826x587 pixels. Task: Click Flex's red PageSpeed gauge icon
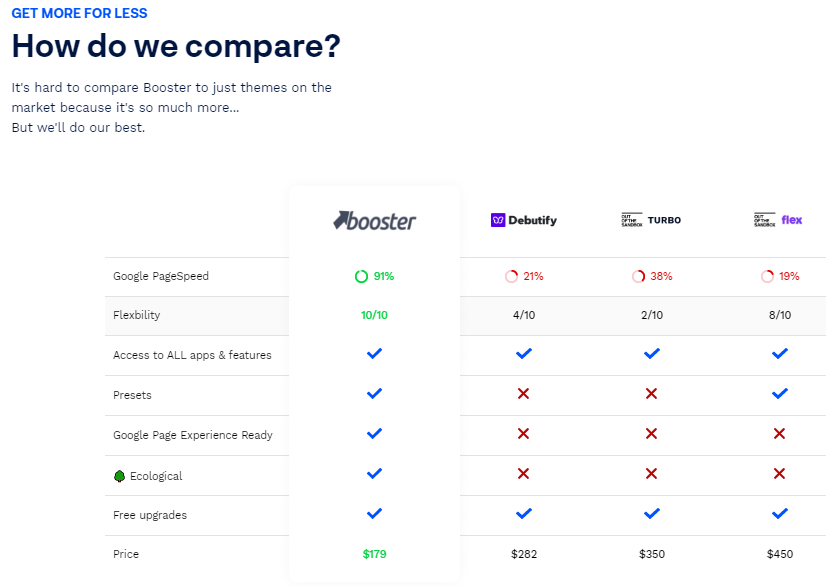pyautogui.click(x=767, y=276)
